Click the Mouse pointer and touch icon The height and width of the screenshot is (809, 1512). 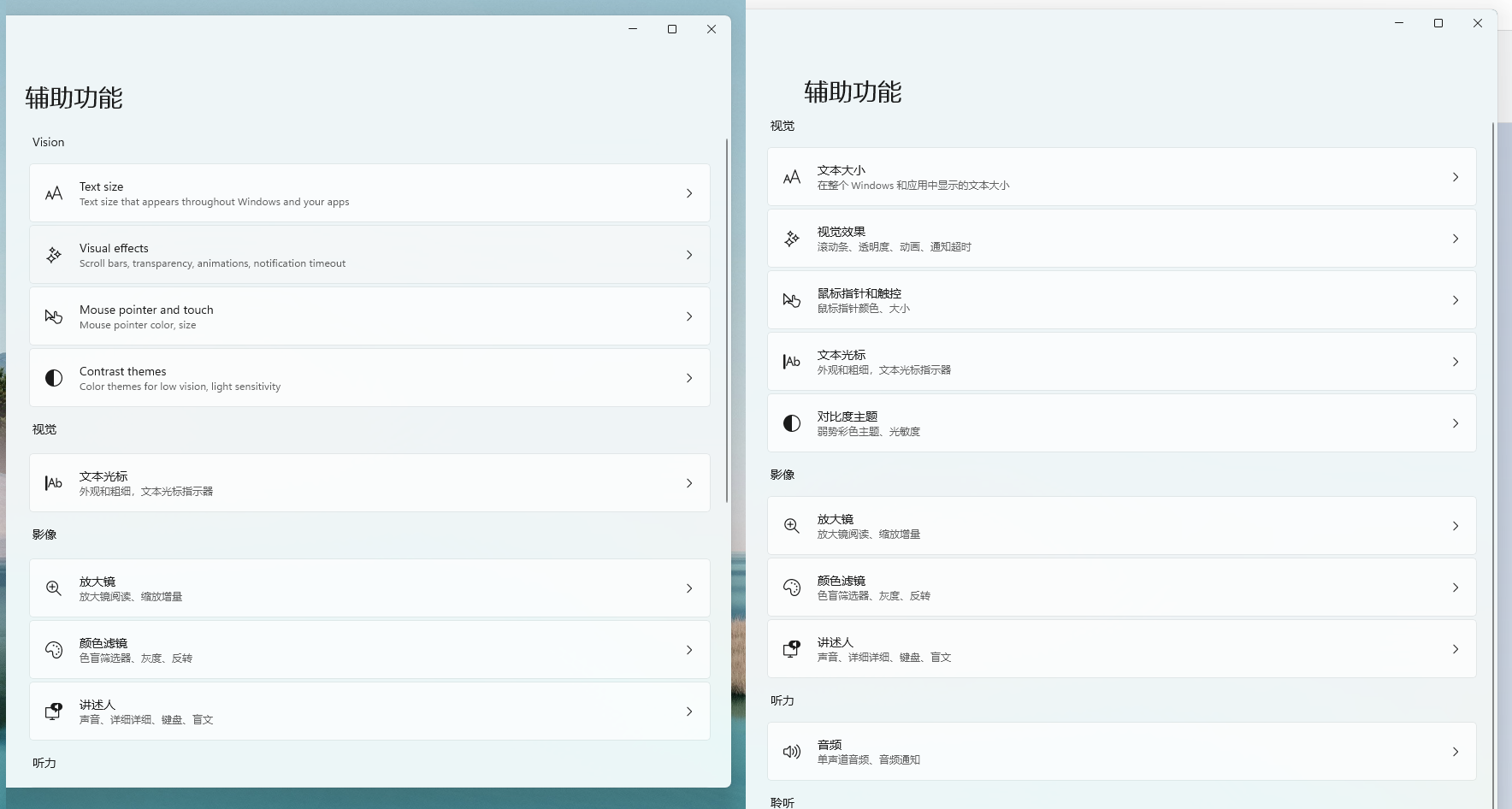[x=54, y=316]
